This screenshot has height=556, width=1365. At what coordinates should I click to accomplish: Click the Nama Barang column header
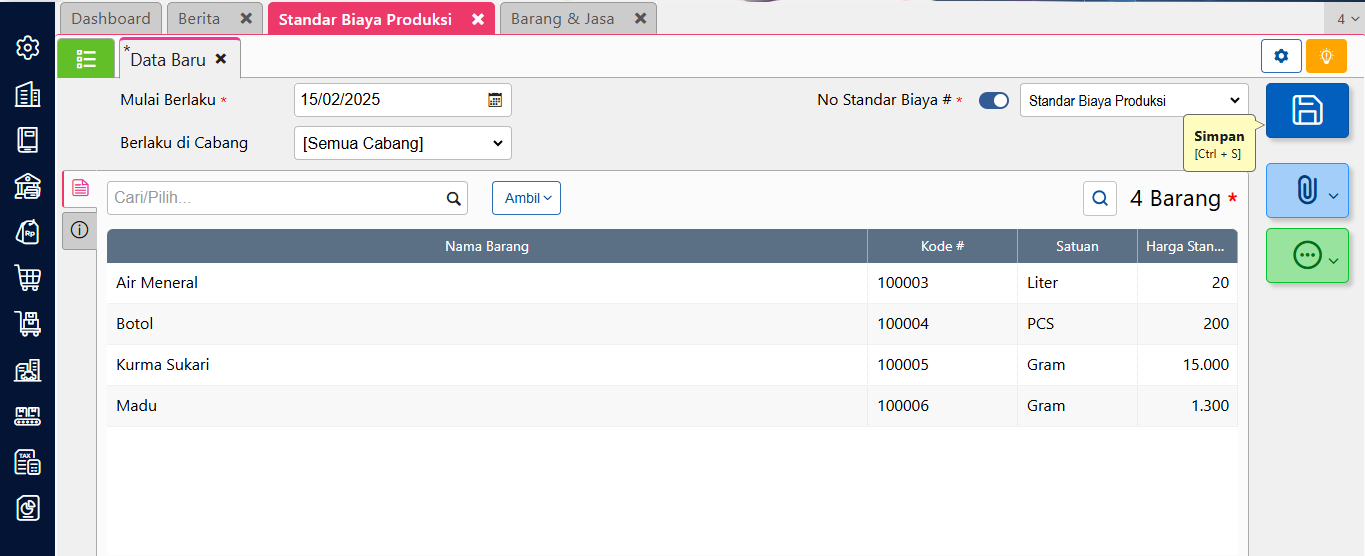coord(486,246)
